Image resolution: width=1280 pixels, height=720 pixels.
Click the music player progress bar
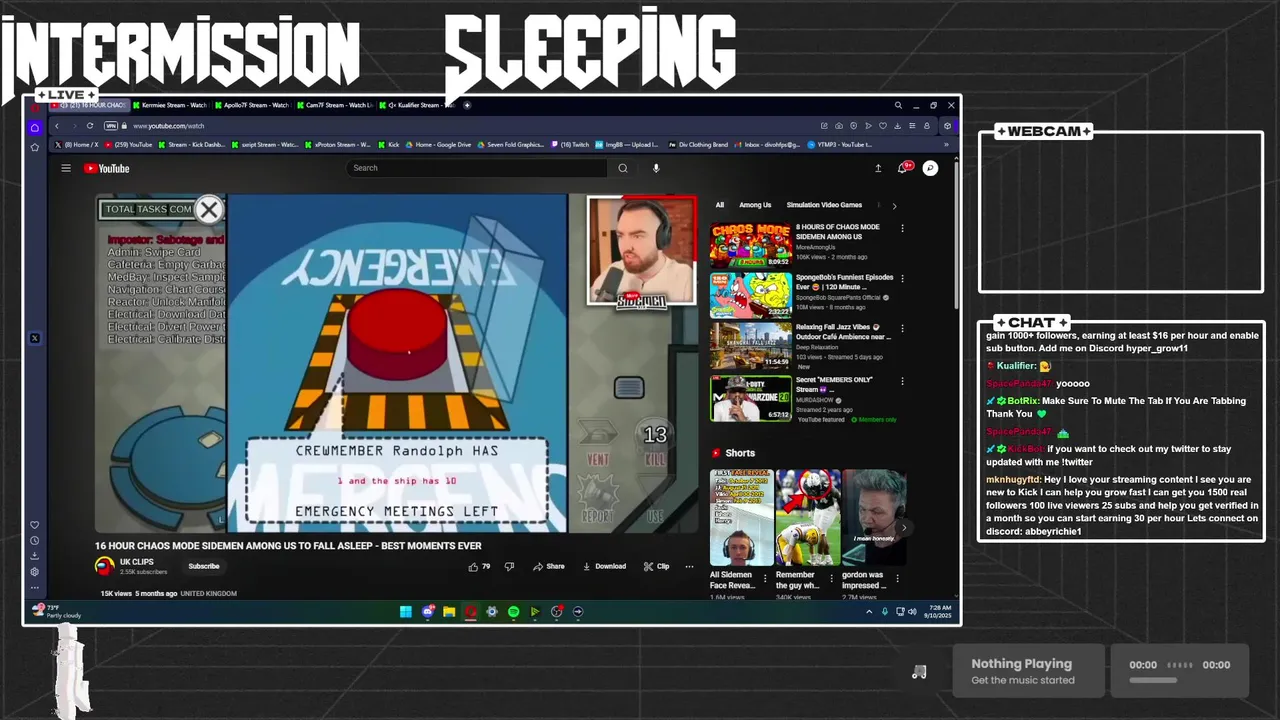pyautogui.click(x=1153, y=680)
